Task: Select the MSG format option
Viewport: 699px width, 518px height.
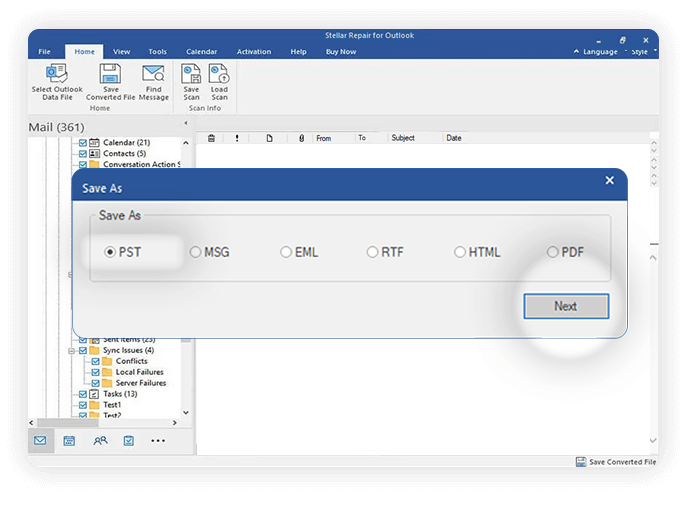Action: coord(195,252)
